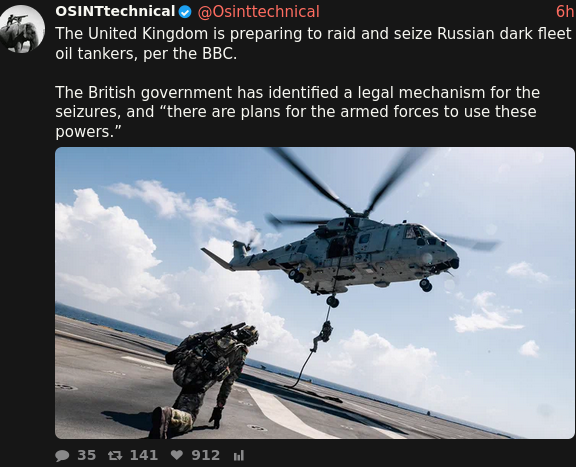This screenshot has height=467, width=576.
Task: Open the @Osinttechnical handle link
Action: click(x=259, y=12)
